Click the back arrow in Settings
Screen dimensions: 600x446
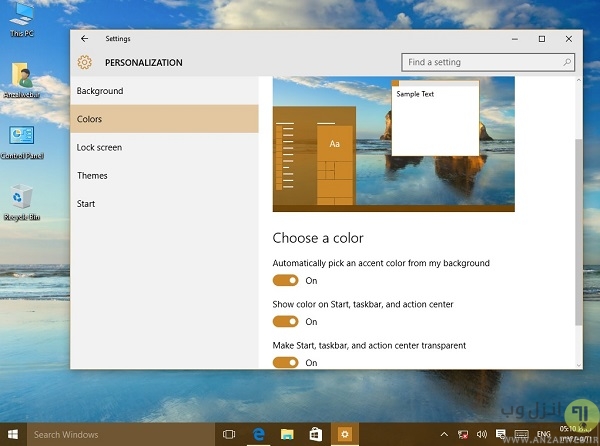click(x=84, y=39)
